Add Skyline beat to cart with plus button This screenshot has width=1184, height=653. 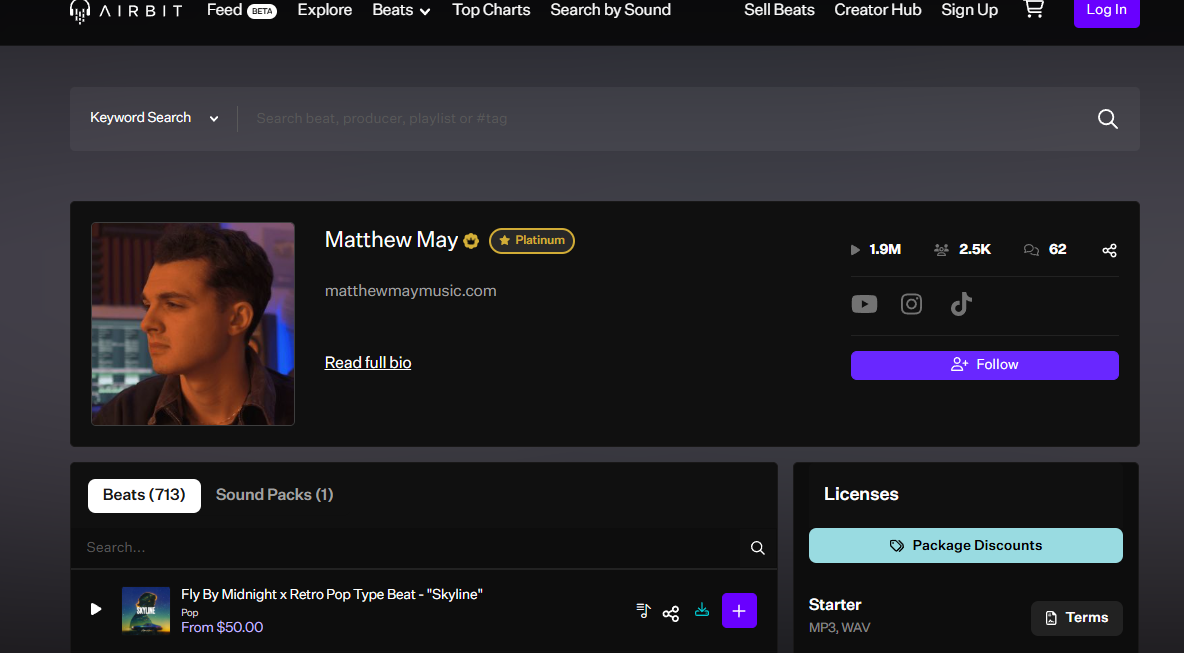(739, 611)
